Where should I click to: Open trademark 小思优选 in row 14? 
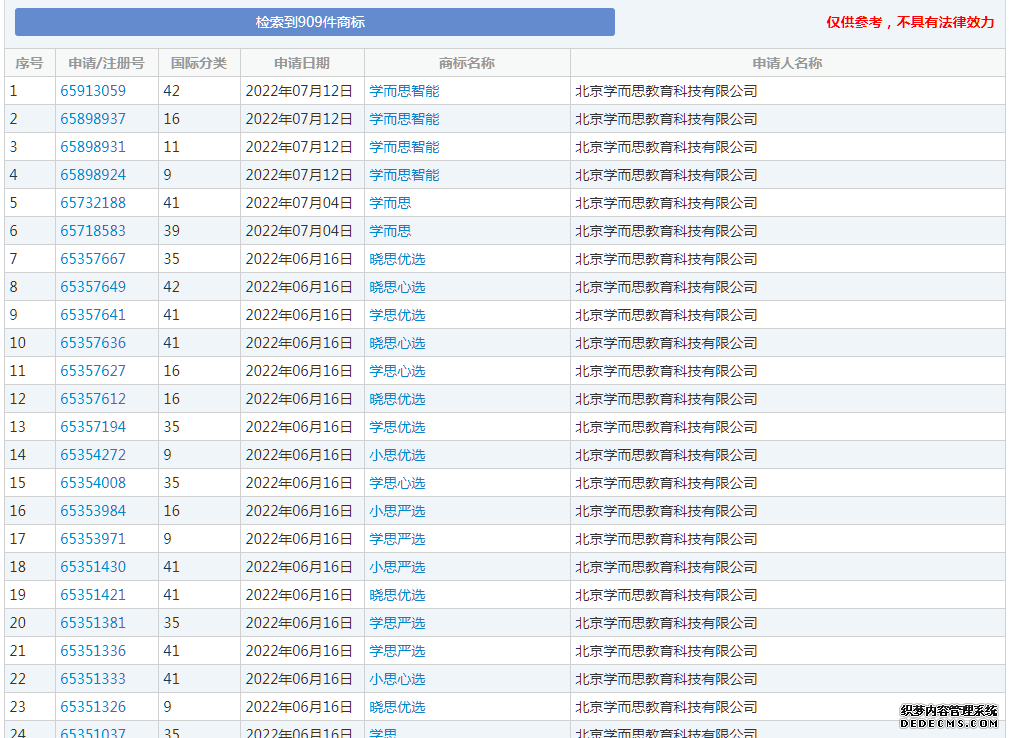[x=397, y=455]
